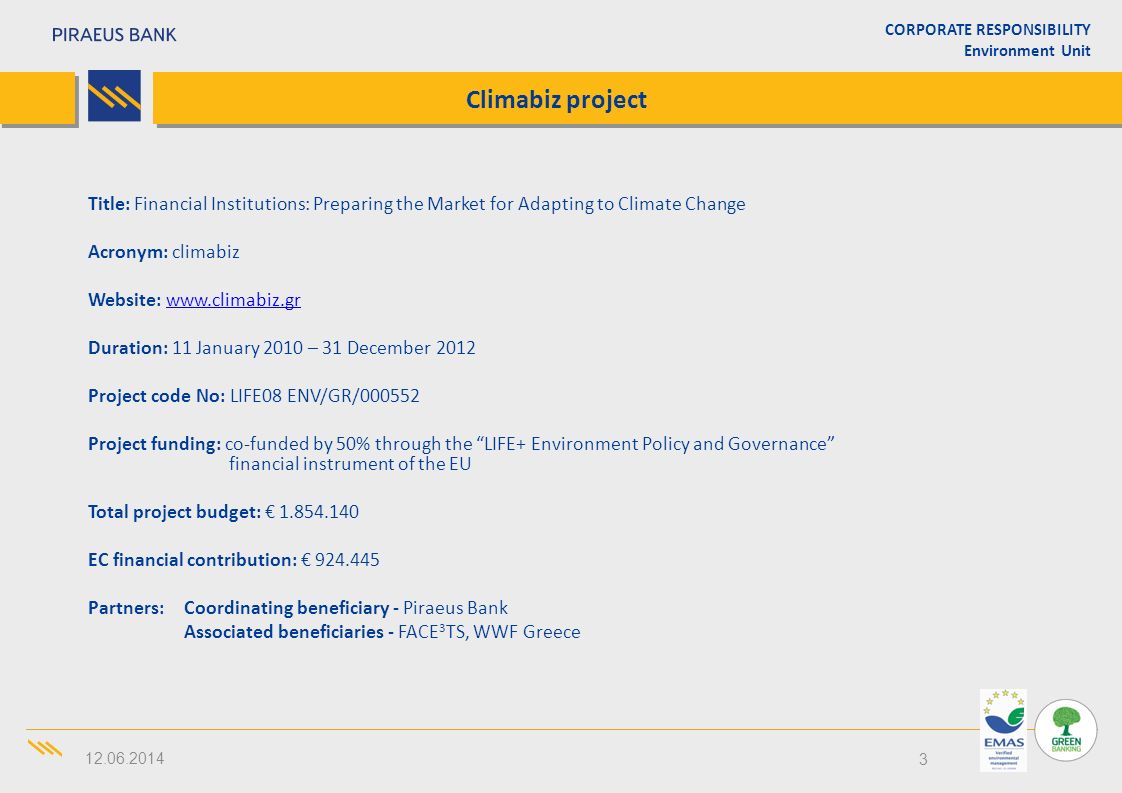
Task: Click the small yellow stripes footer logo
Action: tap(45, 749)
